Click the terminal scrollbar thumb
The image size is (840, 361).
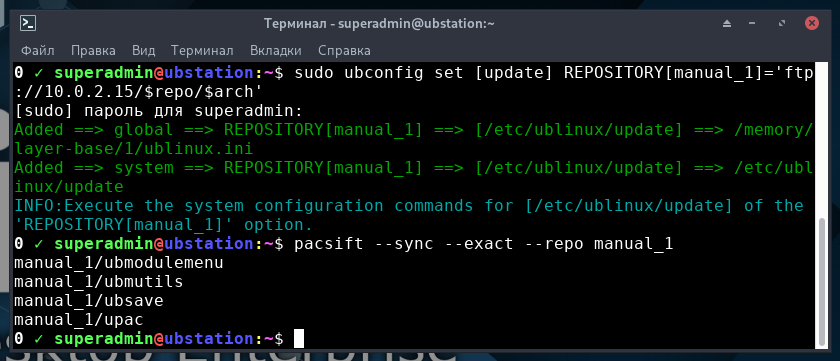tap(824, 282)
